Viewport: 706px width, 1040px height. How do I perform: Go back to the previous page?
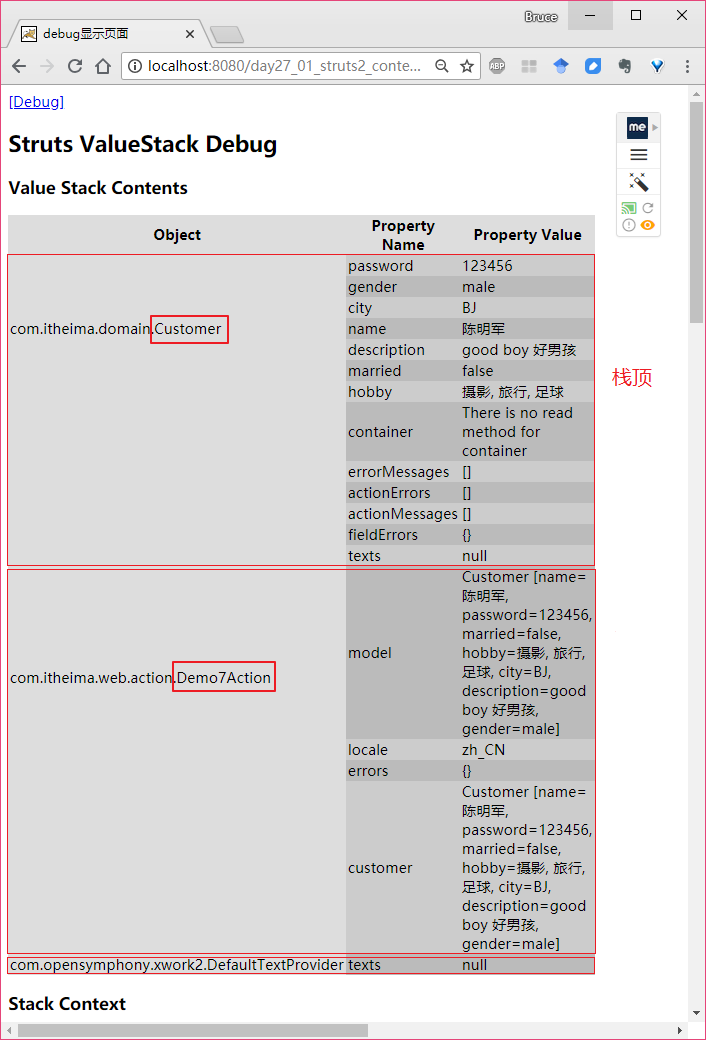click(x=19, y=66)
